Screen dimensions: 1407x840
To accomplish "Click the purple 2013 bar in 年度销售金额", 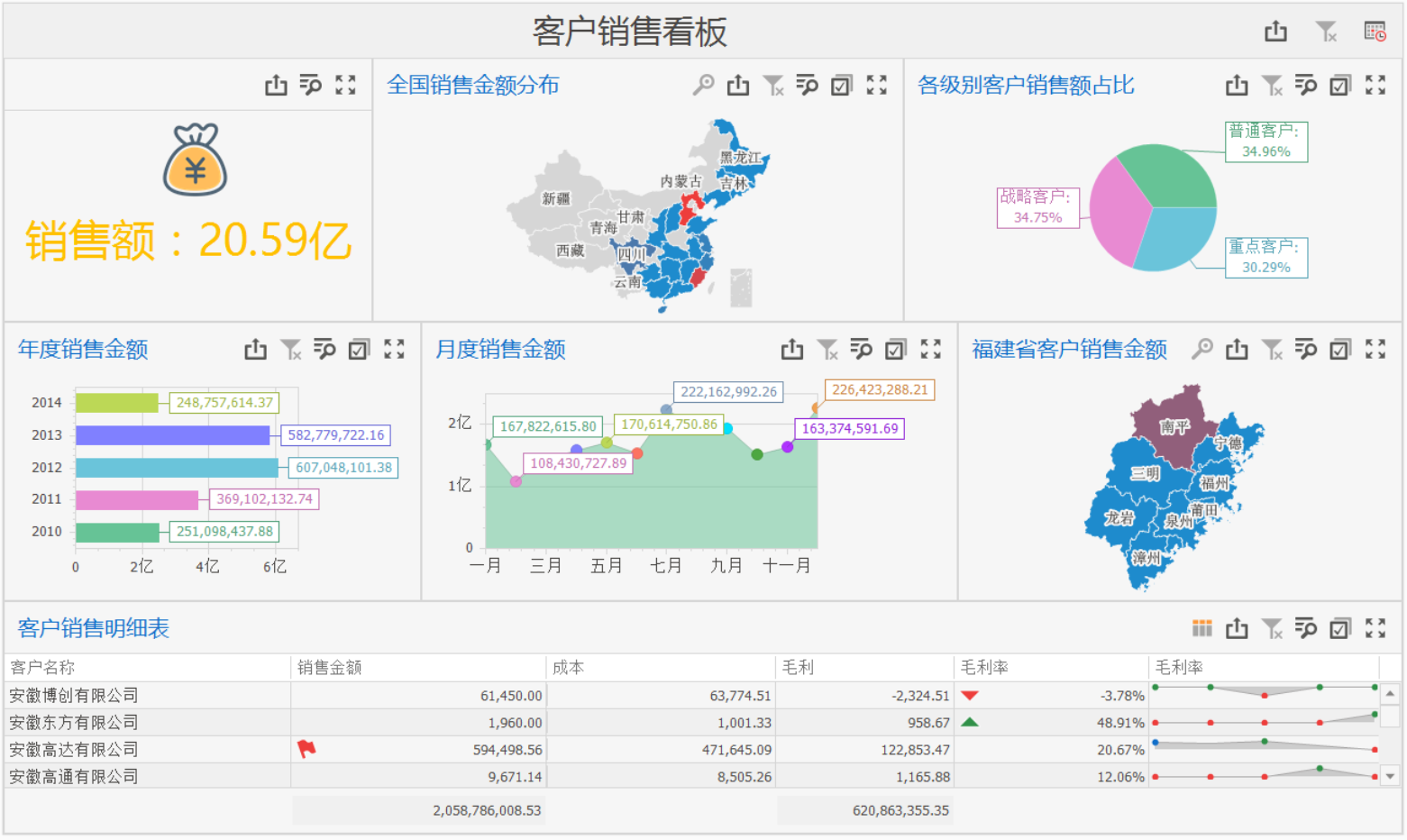I will click(x=172, y=435).
